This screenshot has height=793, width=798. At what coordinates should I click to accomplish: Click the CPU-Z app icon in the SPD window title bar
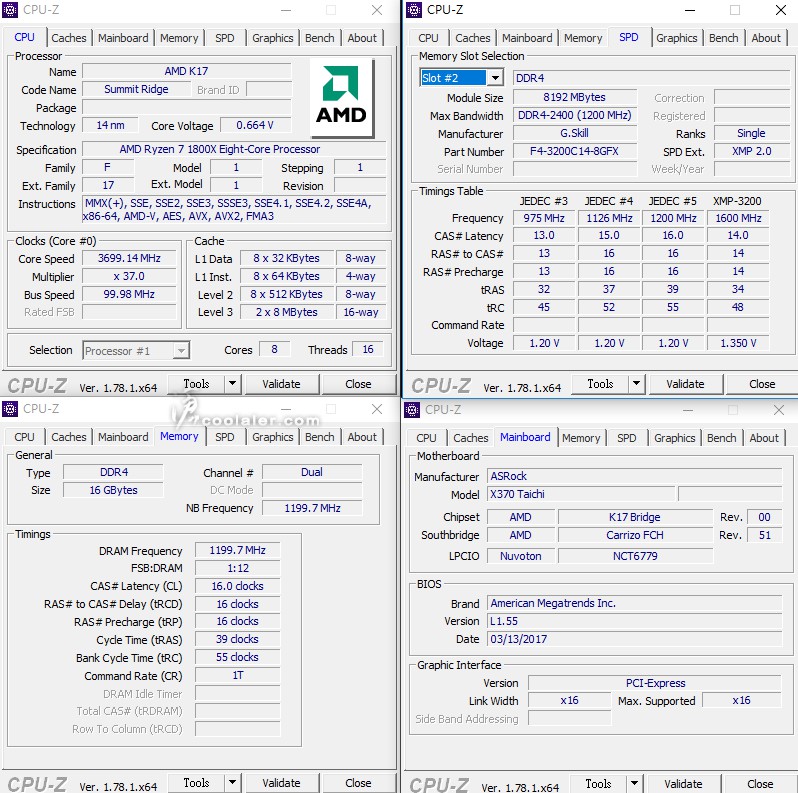pos(414,10)
